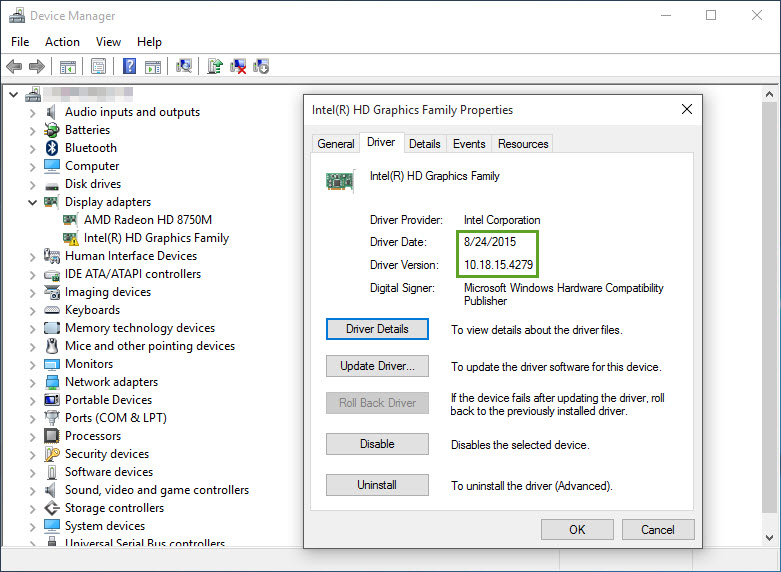
Task: Switch to the Resources tab
Action: (523, 144)
